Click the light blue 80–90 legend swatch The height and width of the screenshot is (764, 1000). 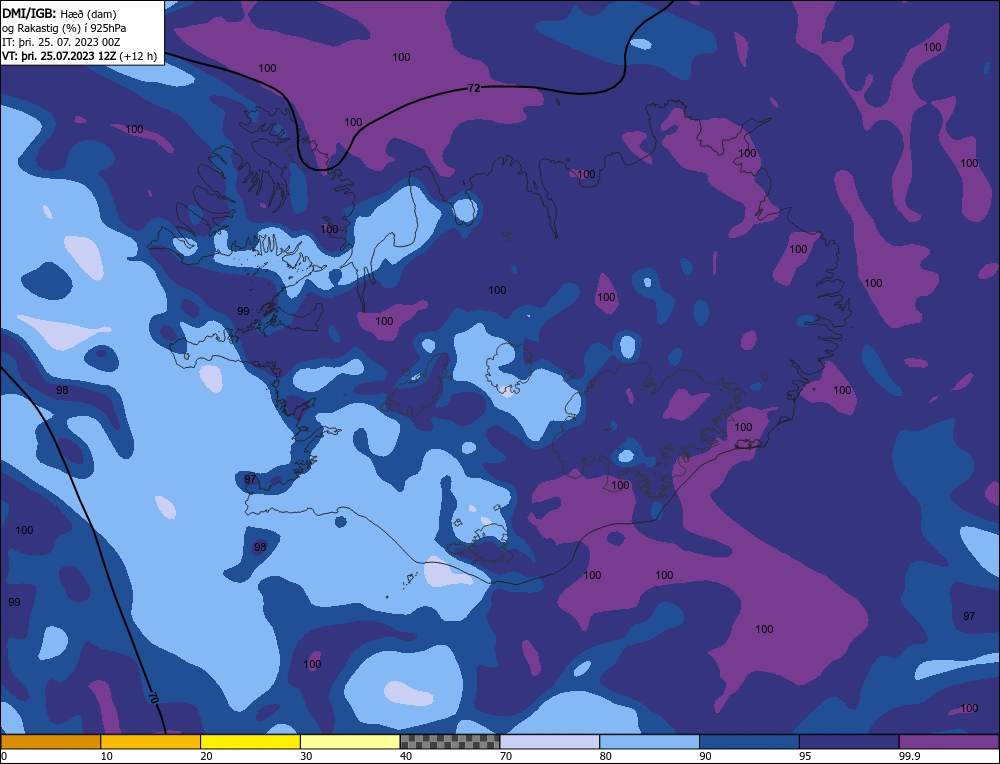pos(649,741)
